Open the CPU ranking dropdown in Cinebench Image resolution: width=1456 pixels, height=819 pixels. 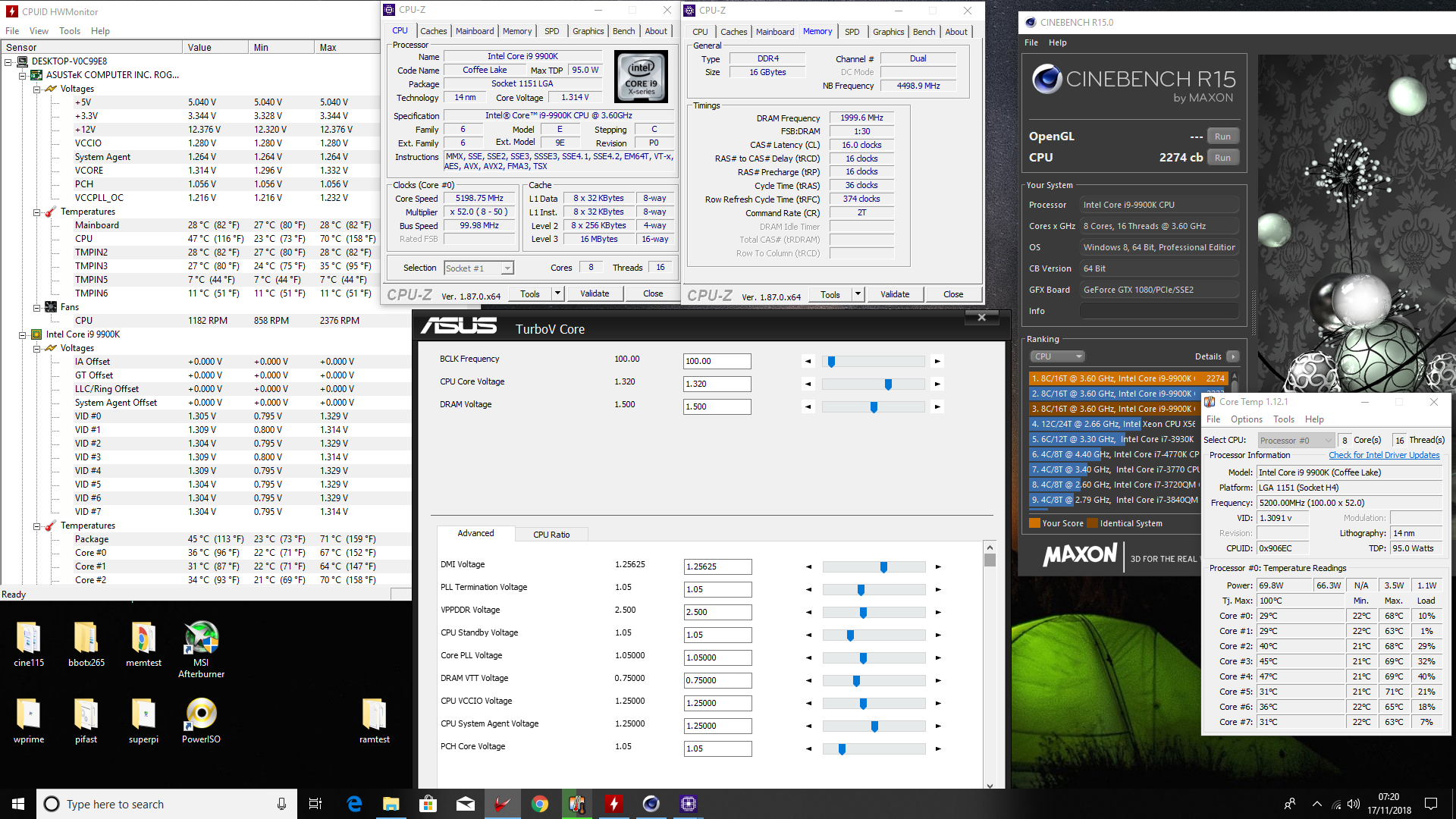coord(1057,356)
